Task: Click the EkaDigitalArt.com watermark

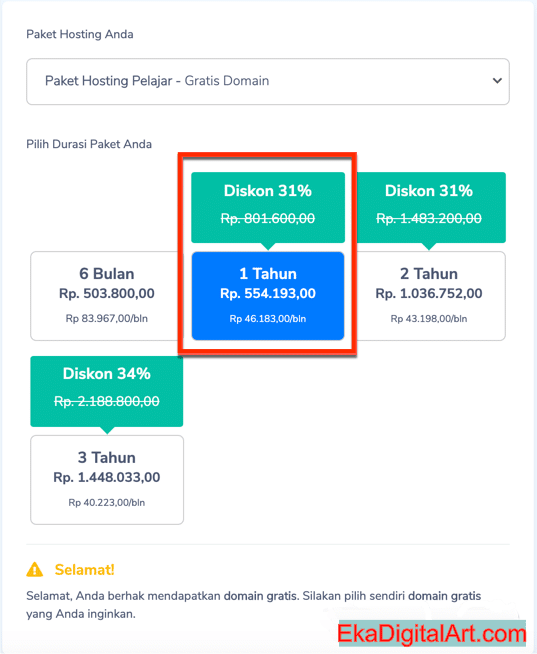Action: tap(432, 634)
